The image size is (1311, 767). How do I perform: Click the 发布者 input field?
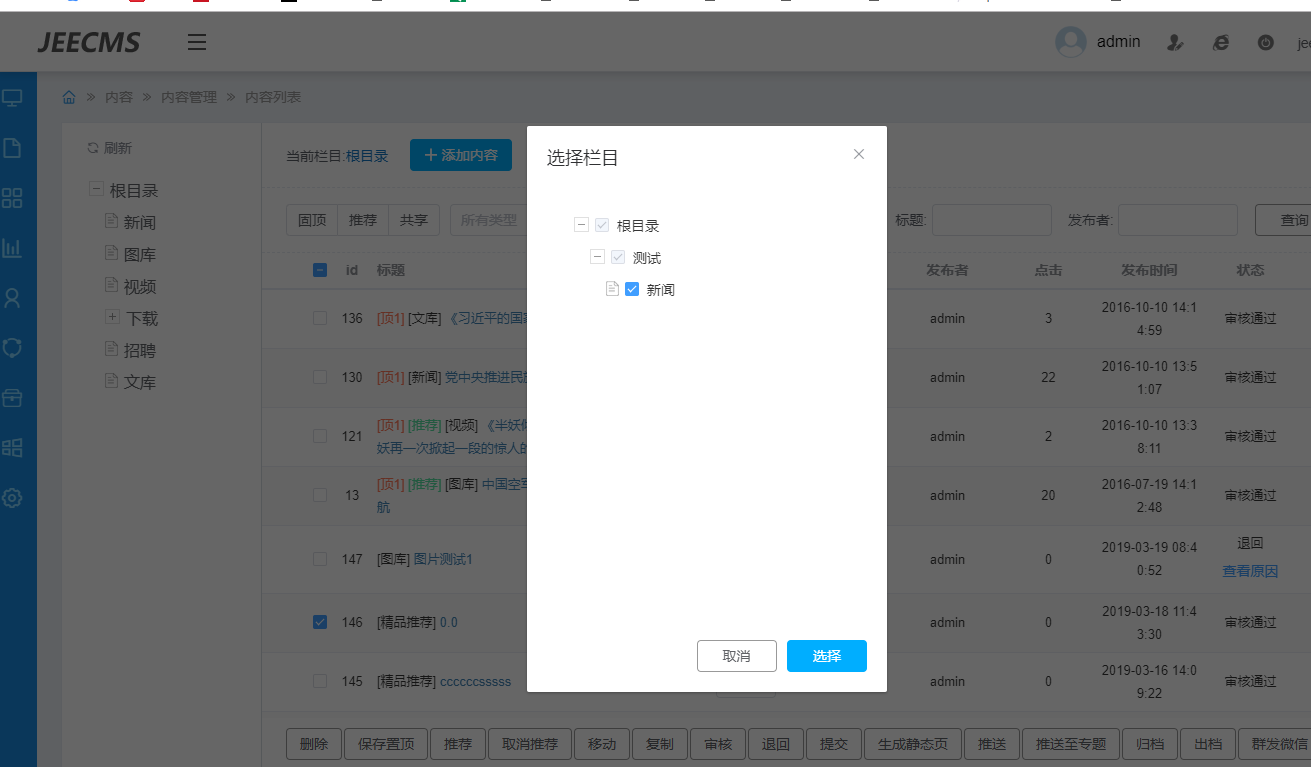point(1177,220)
